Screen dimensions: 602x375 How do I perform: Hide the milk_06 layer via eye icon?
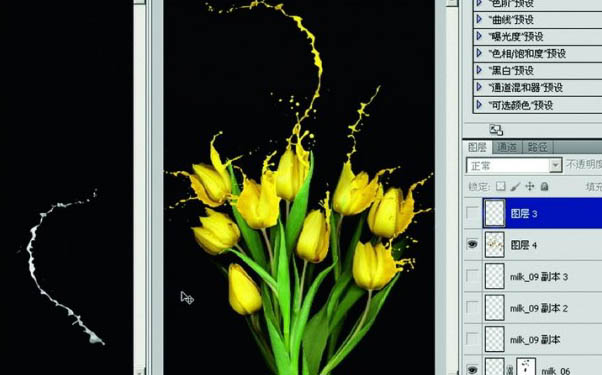[472, 369]
